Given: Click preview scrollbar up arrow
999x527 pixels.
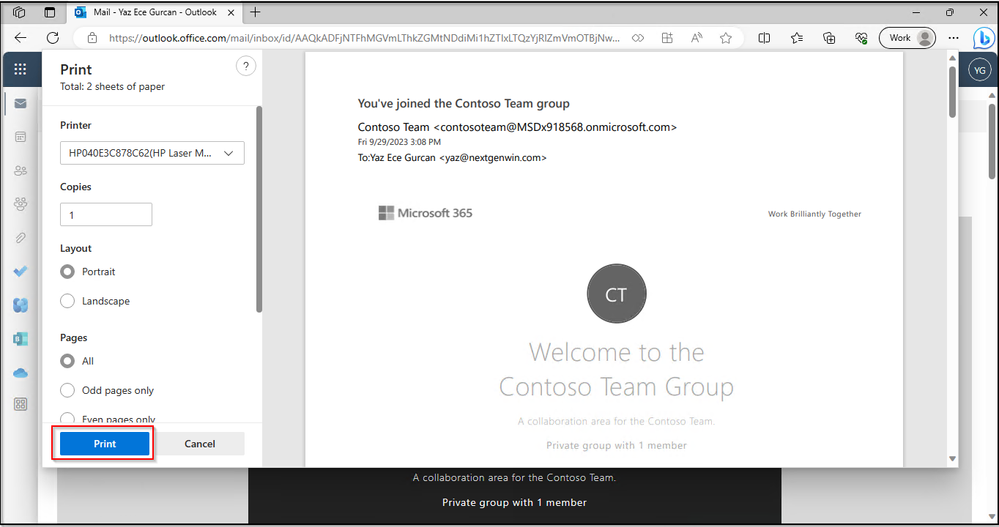Looking at the screenshot, I should (952, 58).
